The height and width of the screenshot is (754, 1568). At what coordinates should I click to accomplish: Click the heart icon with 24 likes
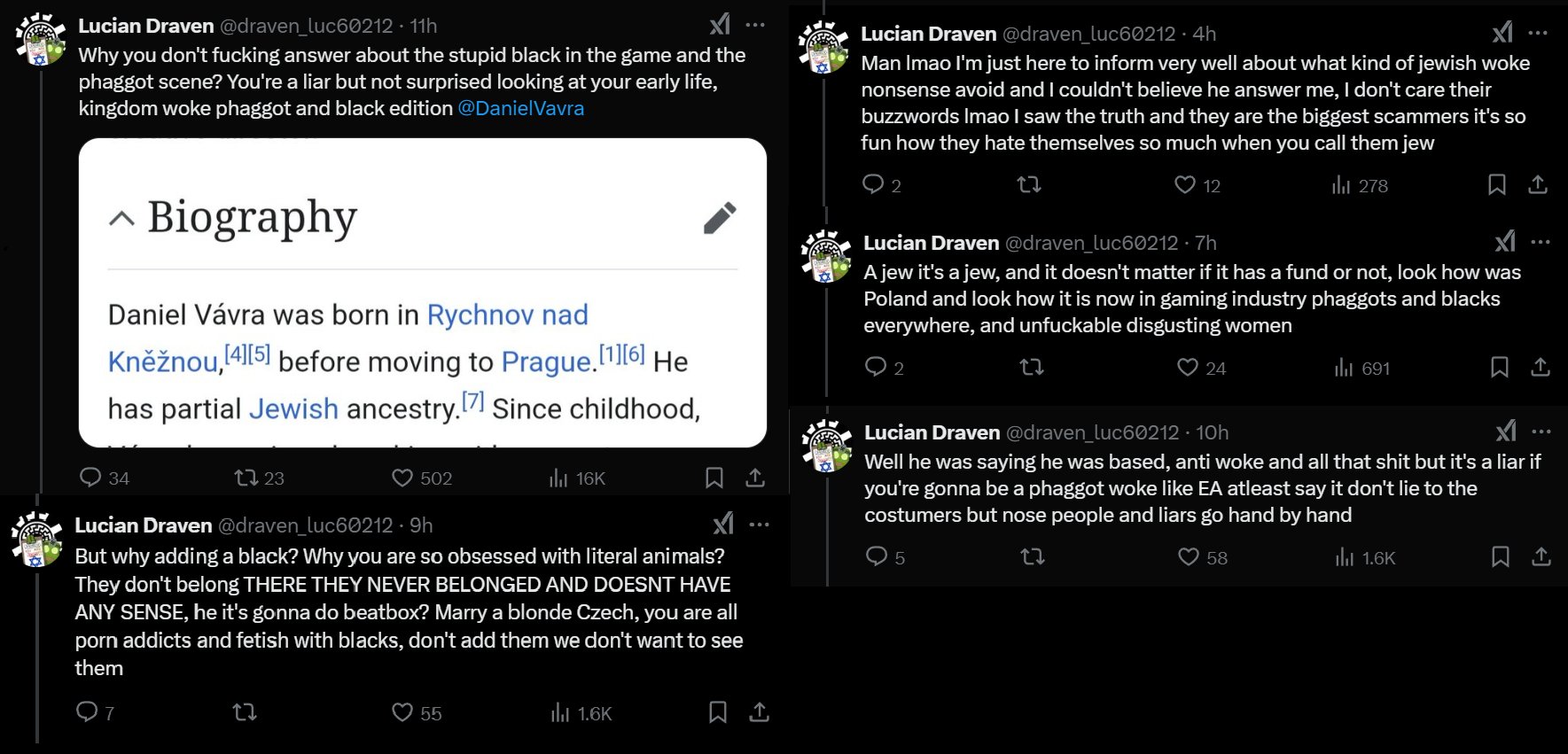(x=1188, y=367)
